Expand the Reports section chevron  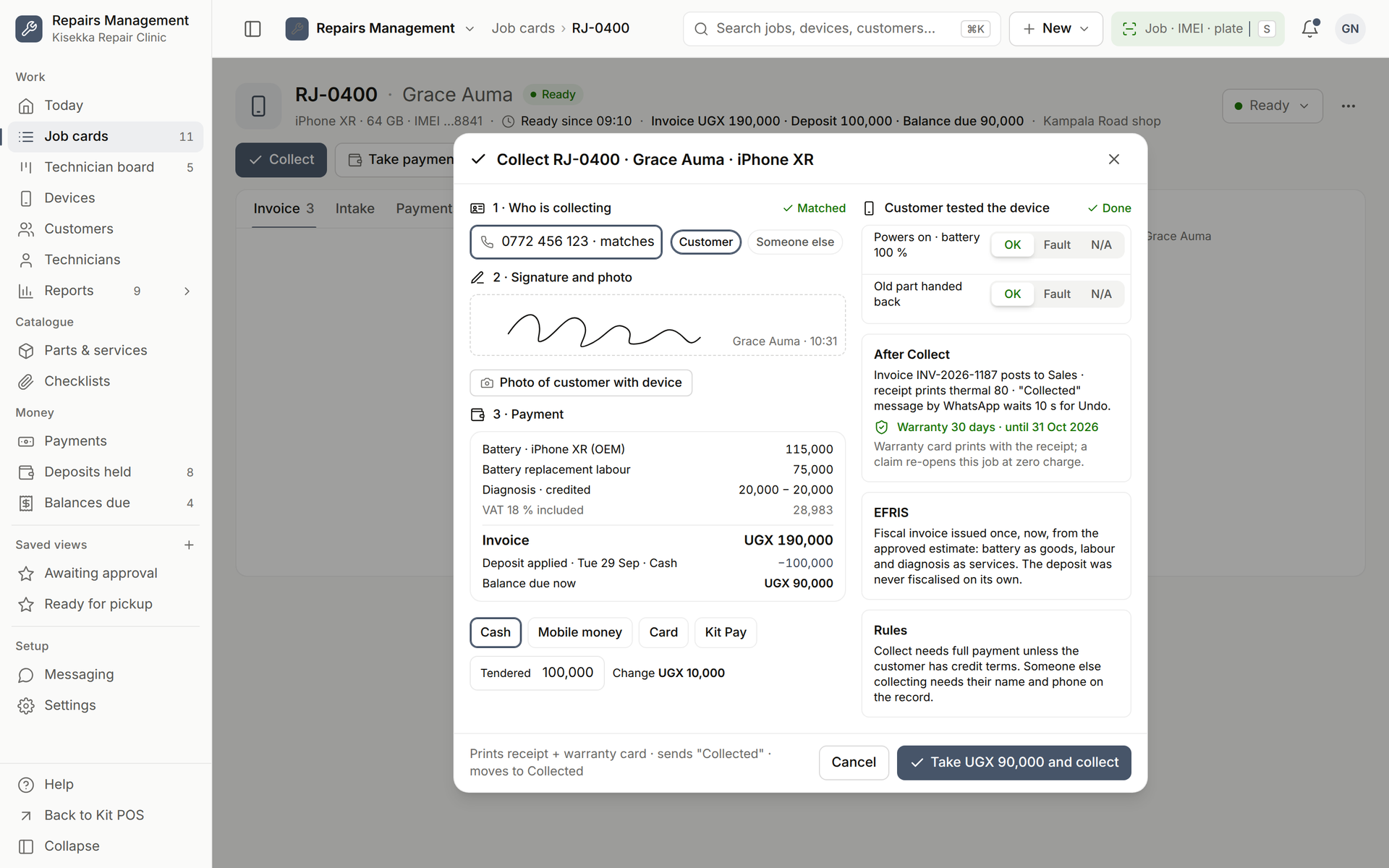pyautogui.click(x=187, y=291)
